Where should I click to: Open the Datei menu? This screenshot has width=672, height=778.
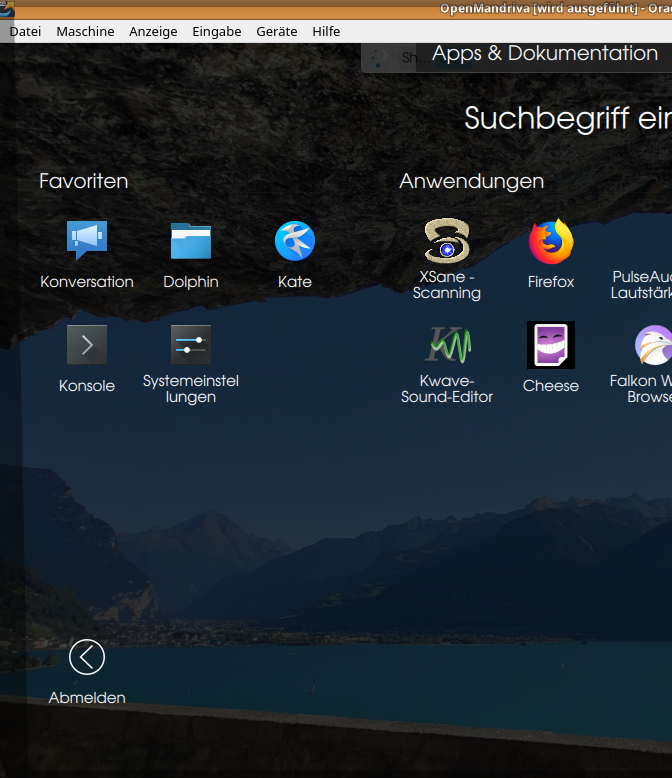coord(25,31)
